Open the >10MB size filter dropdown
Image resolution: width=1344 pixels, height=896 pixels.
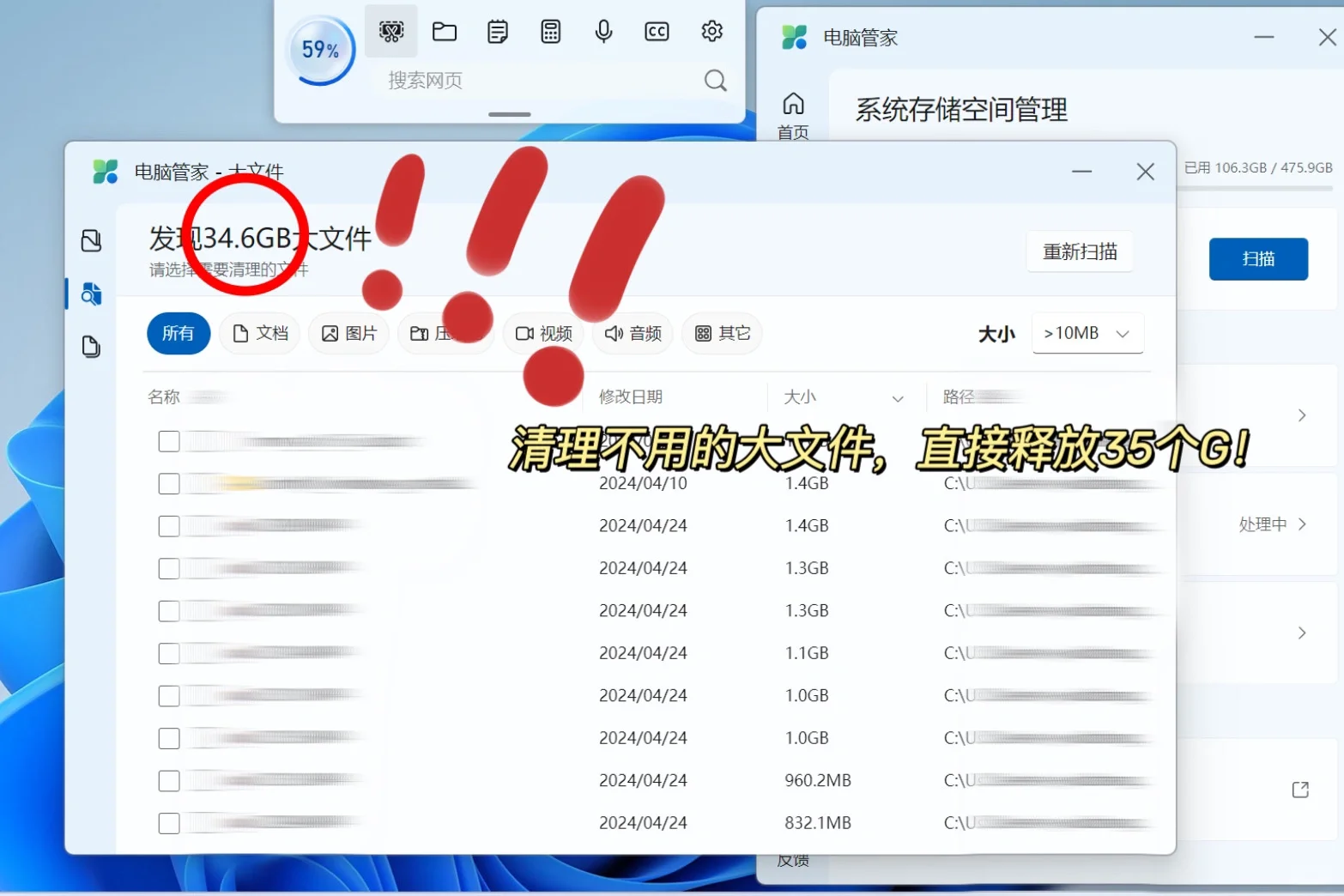[1087, 333]
